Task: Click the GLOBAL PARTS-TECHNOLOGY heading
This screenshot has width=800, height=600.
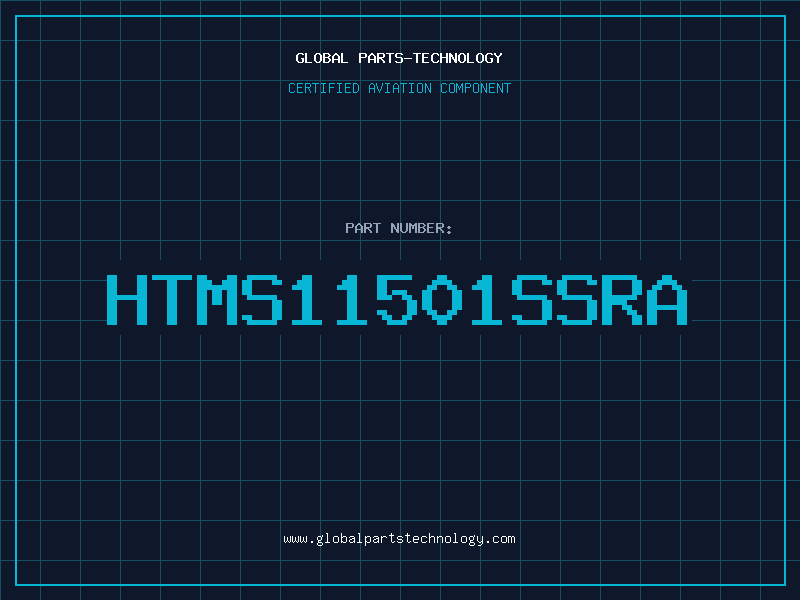Action: [399, 58]
